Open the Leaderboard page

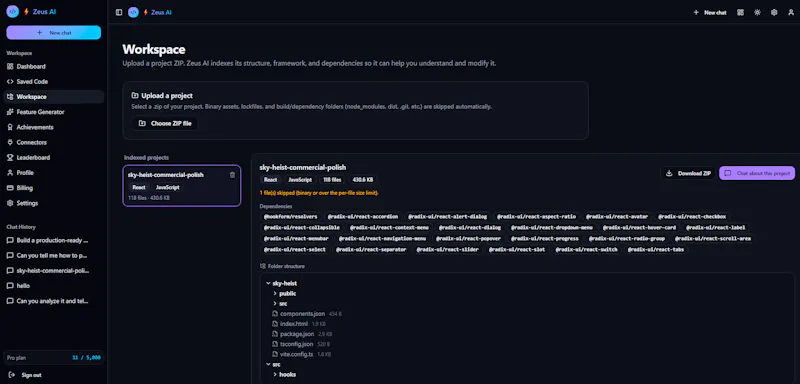coord(54,158)
